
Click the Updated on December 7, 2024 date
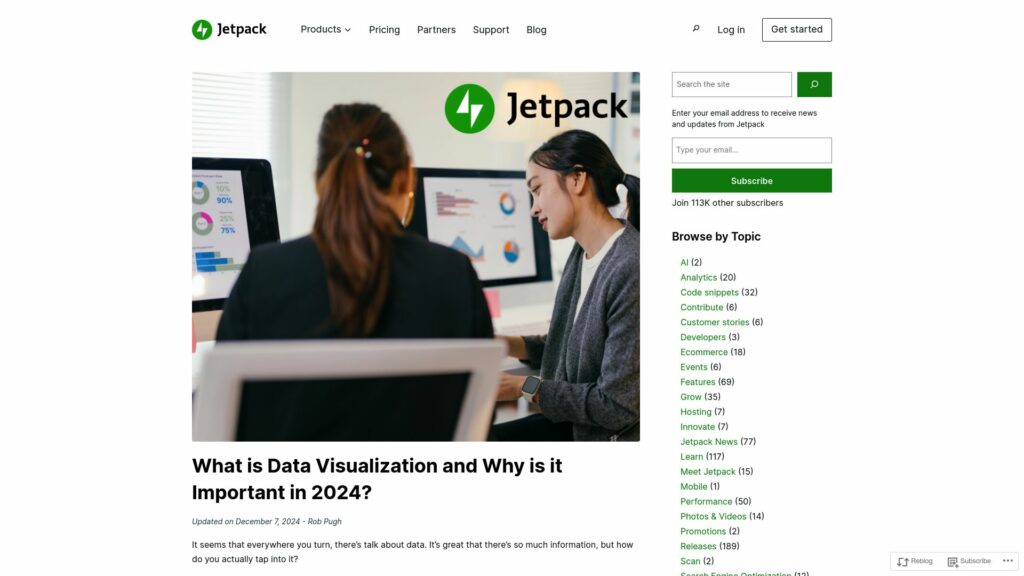[x=246, y=521]
